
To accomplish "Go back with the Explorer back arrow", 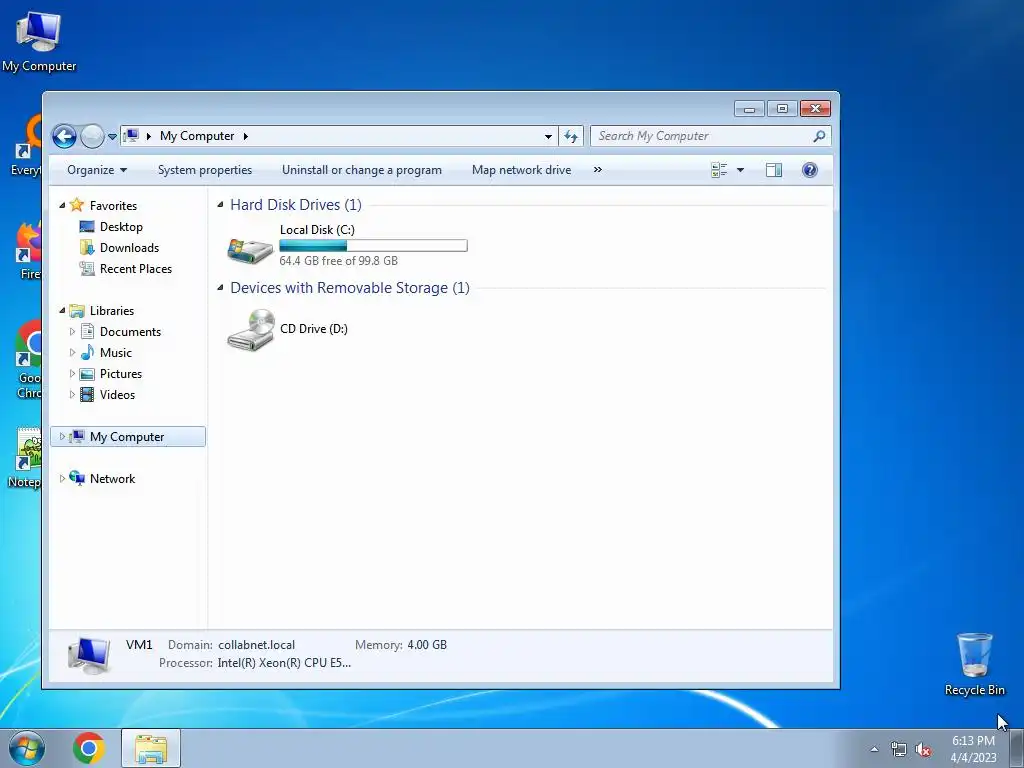I will (64, 136).
